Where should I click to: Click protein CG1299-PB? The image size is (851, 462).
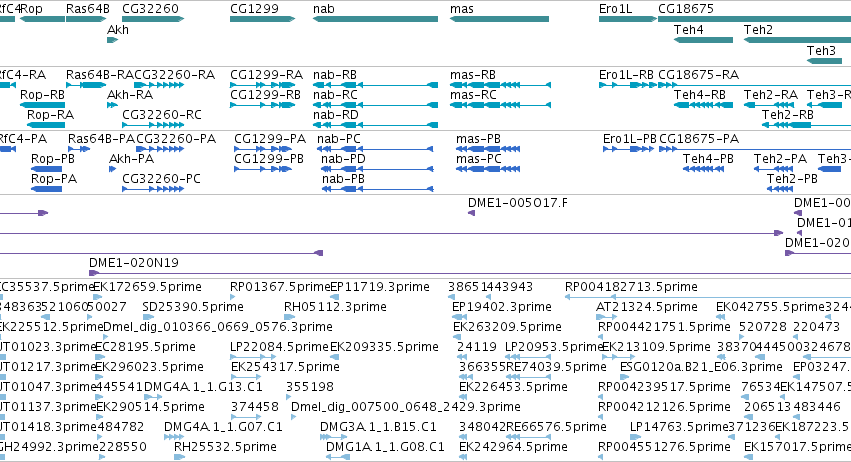tap(263, 169)
